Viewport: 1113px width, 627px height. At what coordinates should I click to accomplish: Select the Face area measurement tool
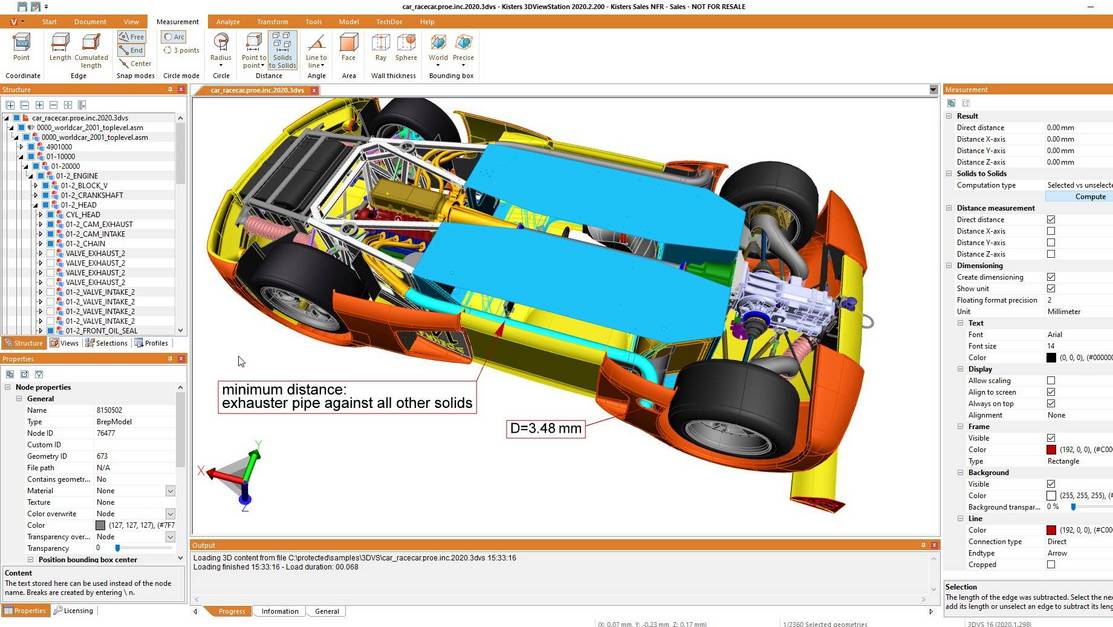pos(349,48)
